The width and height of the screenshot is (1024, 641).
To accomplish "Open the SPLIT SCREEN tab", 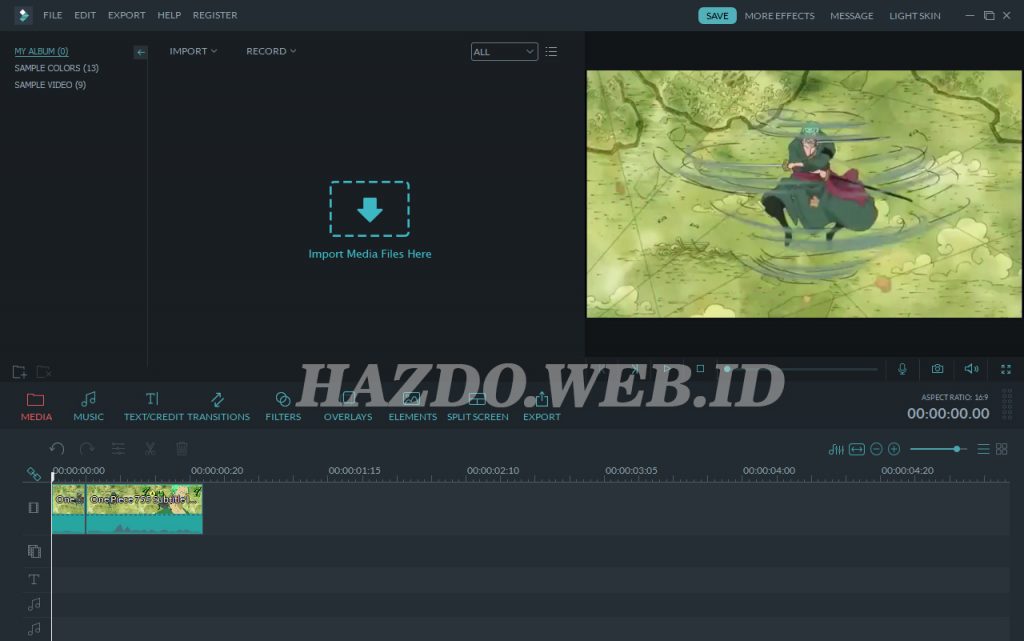I will click(x=477, y=407).
